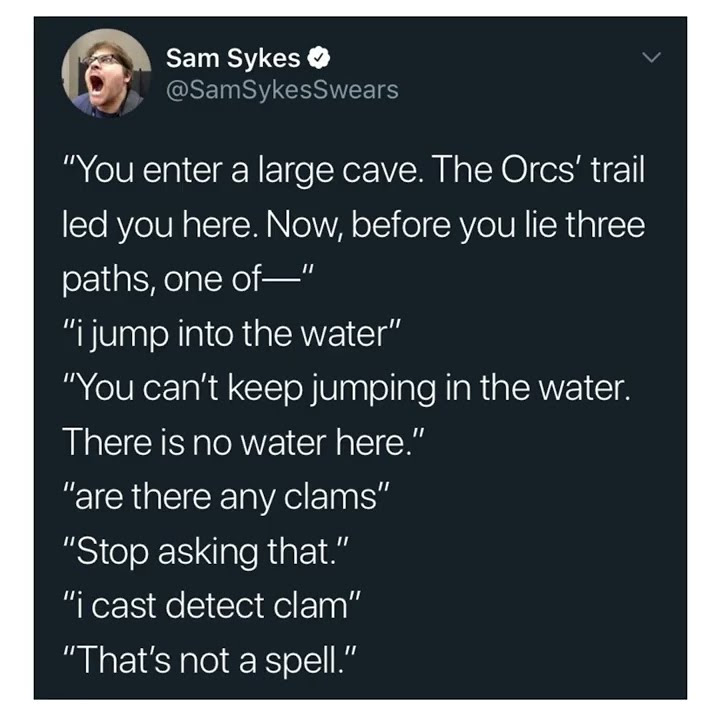Viewport: 720px width, 720px height.
Task: Open Sam Sykes' profile picture
Action: [107, 73]
